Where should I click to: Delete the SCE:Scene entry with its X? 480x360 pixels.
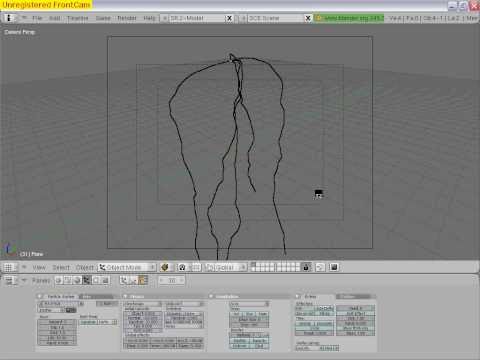click(308, 18)
